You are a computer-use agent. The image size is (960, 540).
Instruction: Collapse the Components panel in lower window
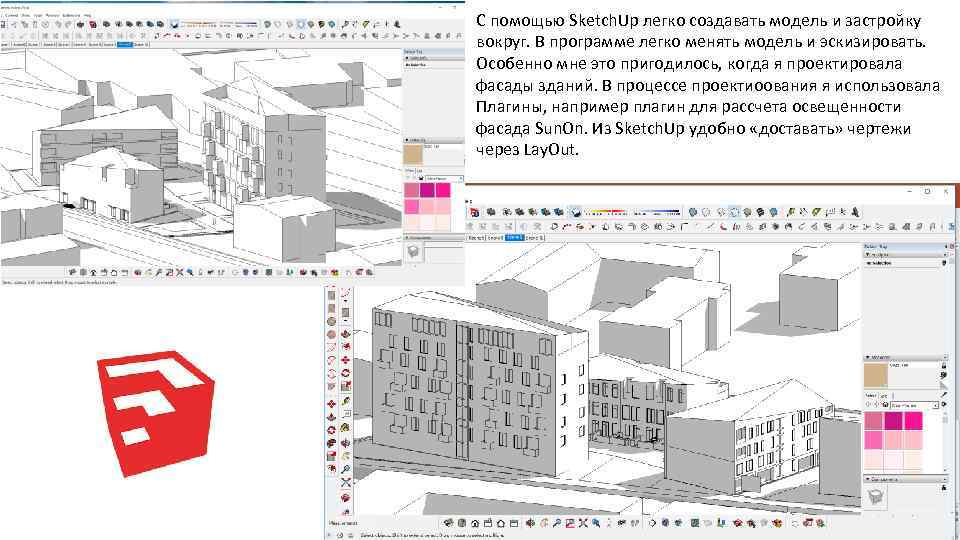tap(868, 479)
